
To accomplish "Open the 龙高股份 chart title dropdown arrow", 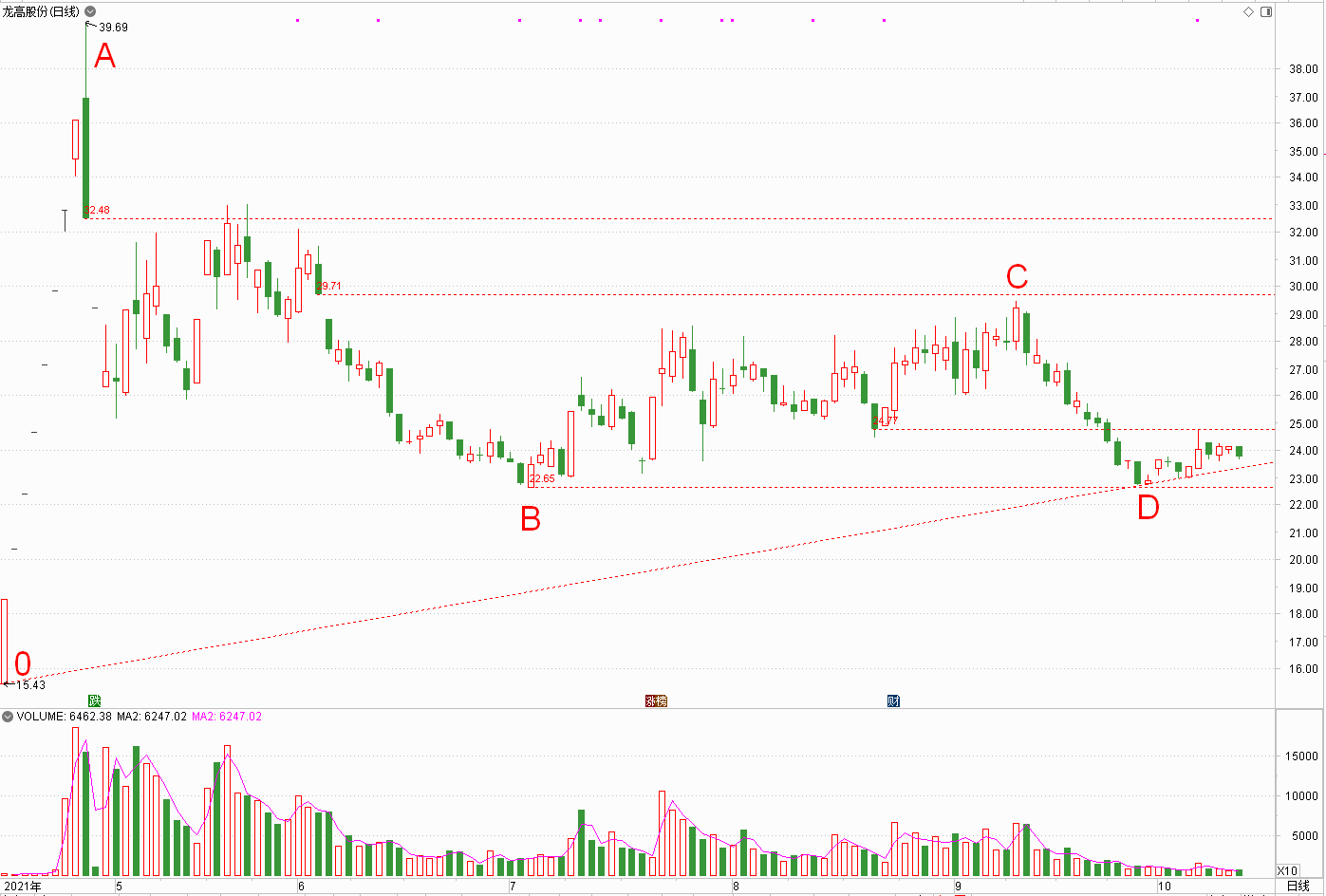I will [90, 11].
